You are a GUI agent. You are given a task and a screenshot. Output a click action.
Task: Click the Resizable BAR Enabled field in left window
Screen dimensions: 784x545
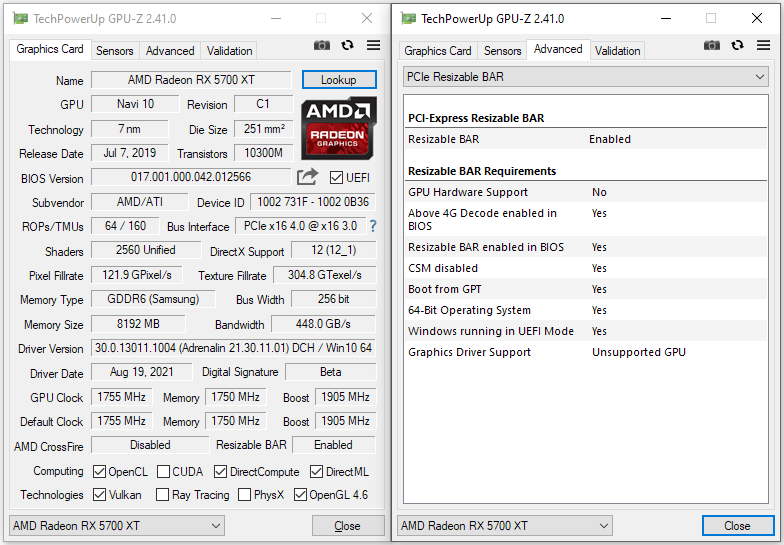334,444
